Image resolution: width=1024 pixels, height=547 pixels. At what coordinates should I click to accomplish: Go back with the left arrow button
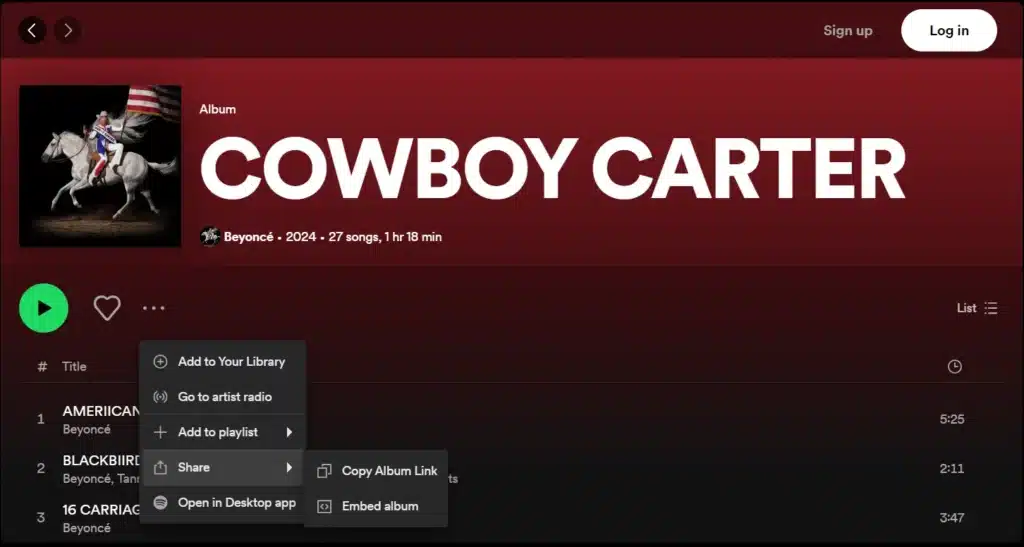[32, 30]
